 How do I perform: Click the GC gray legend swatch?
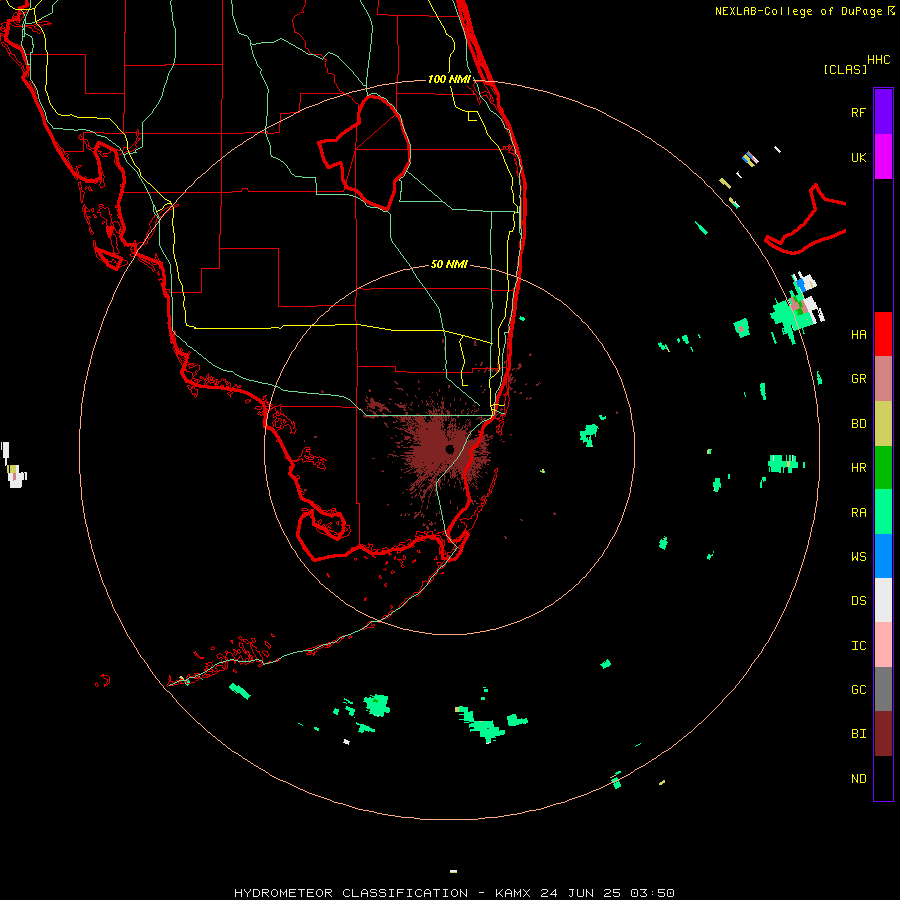click(x=883, y=689)
